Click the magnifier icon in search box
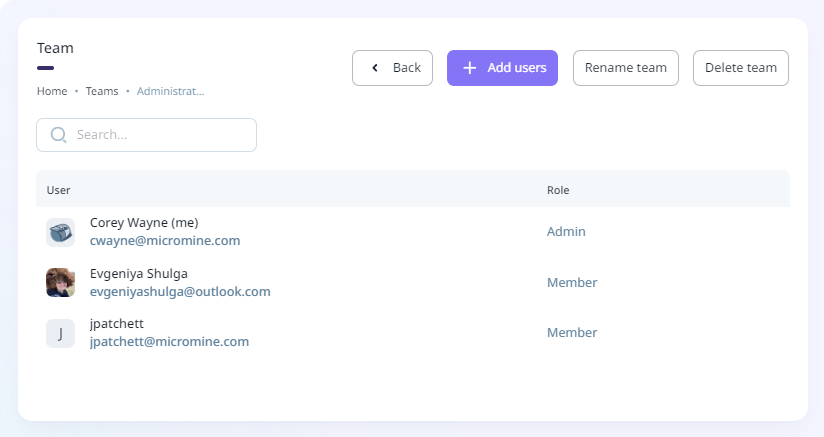 click(58, 135)
